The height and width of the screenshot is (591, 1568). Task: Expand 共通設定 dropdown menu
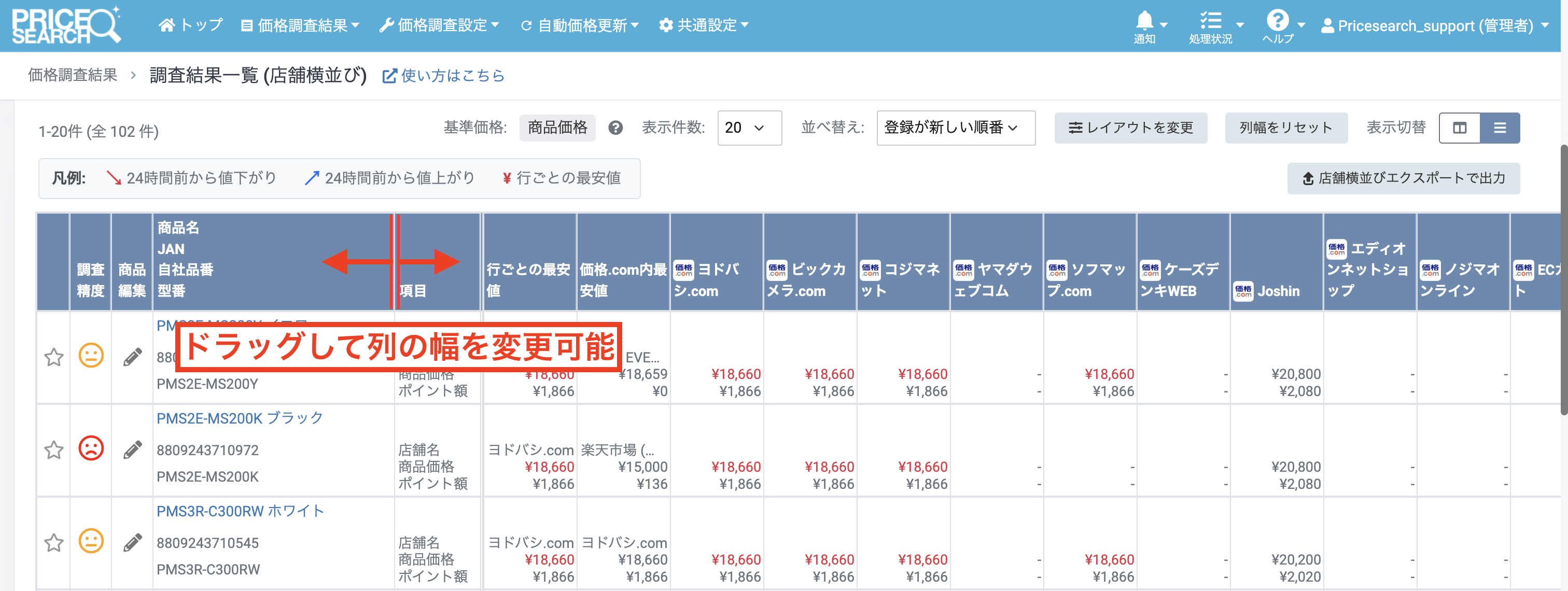(704, 25)
